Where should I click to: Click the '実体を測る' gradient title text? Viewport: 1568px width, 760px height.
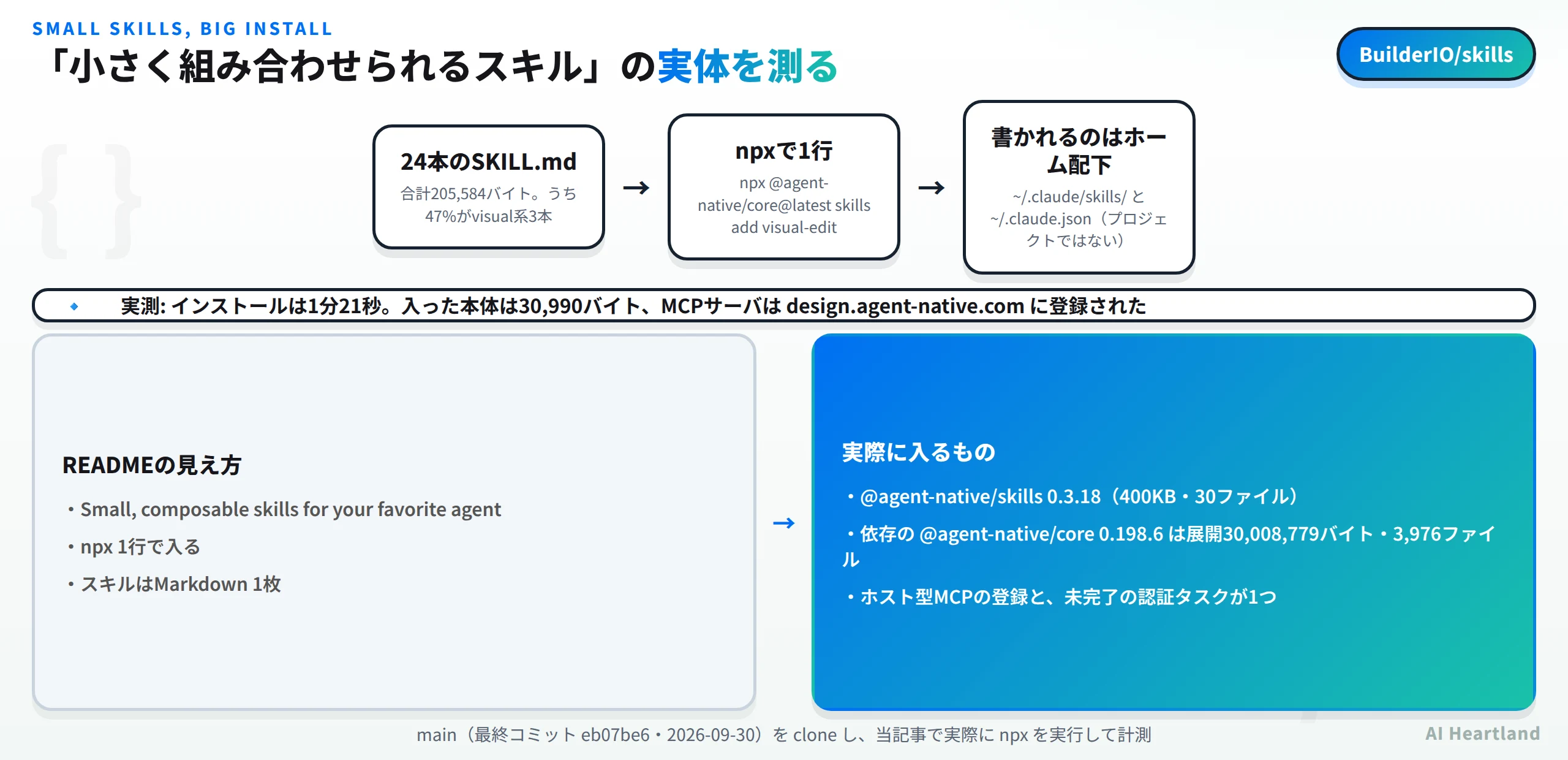748,66
